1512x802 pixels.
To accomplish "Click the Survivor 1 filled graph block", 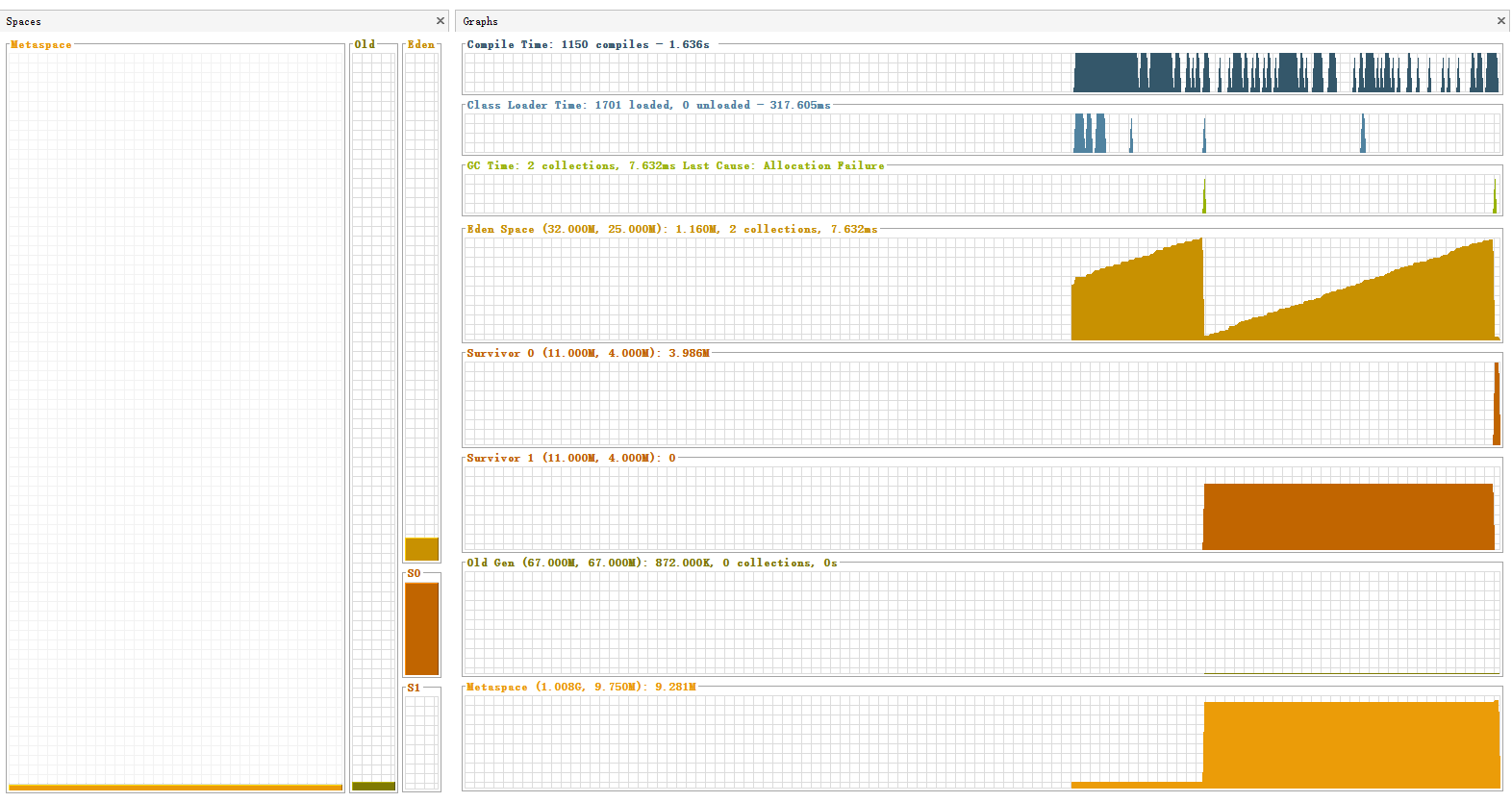I will 1347,516.
